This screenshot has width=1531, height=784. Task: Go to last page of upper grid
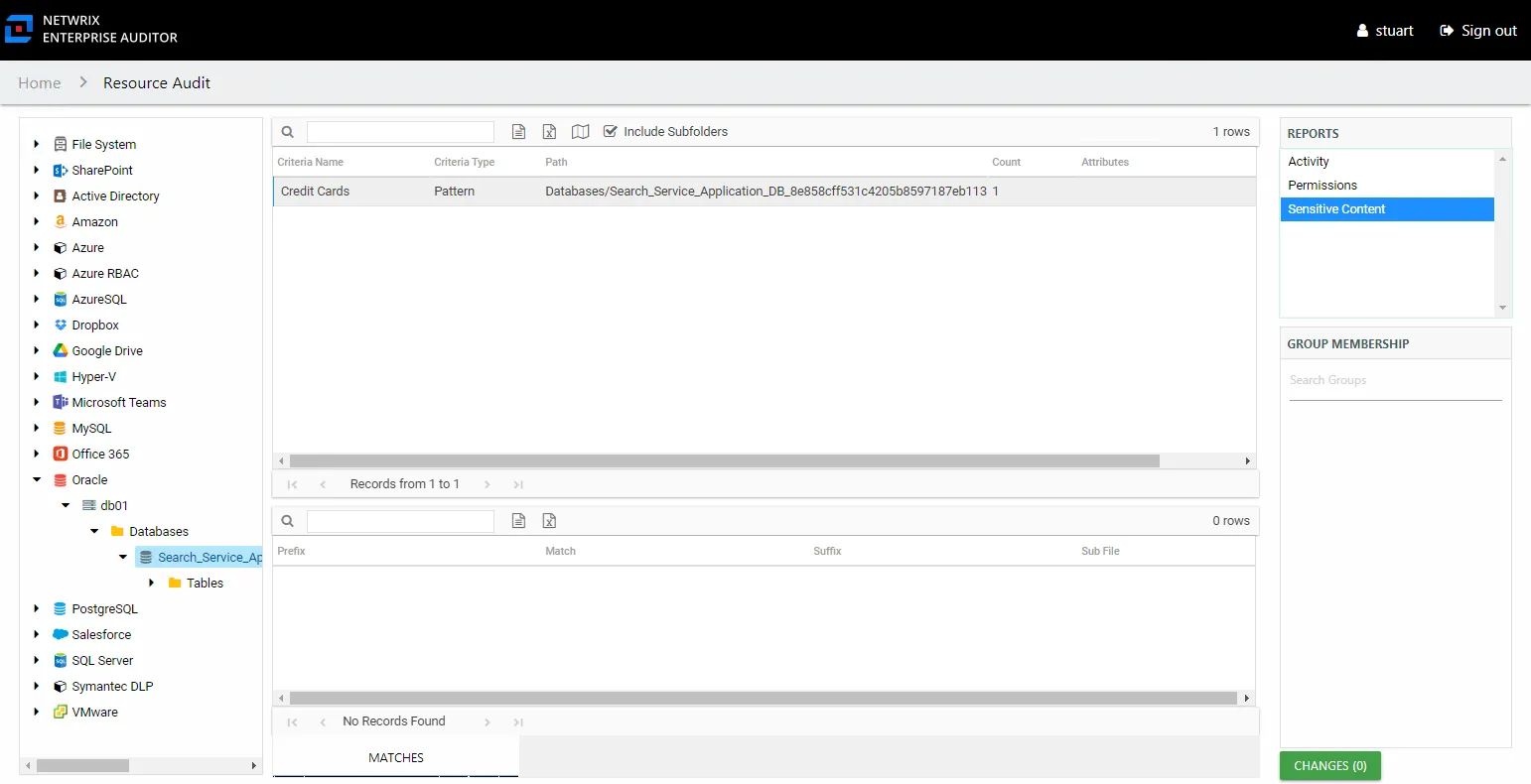pyautogui.click(x=518, y=484)
